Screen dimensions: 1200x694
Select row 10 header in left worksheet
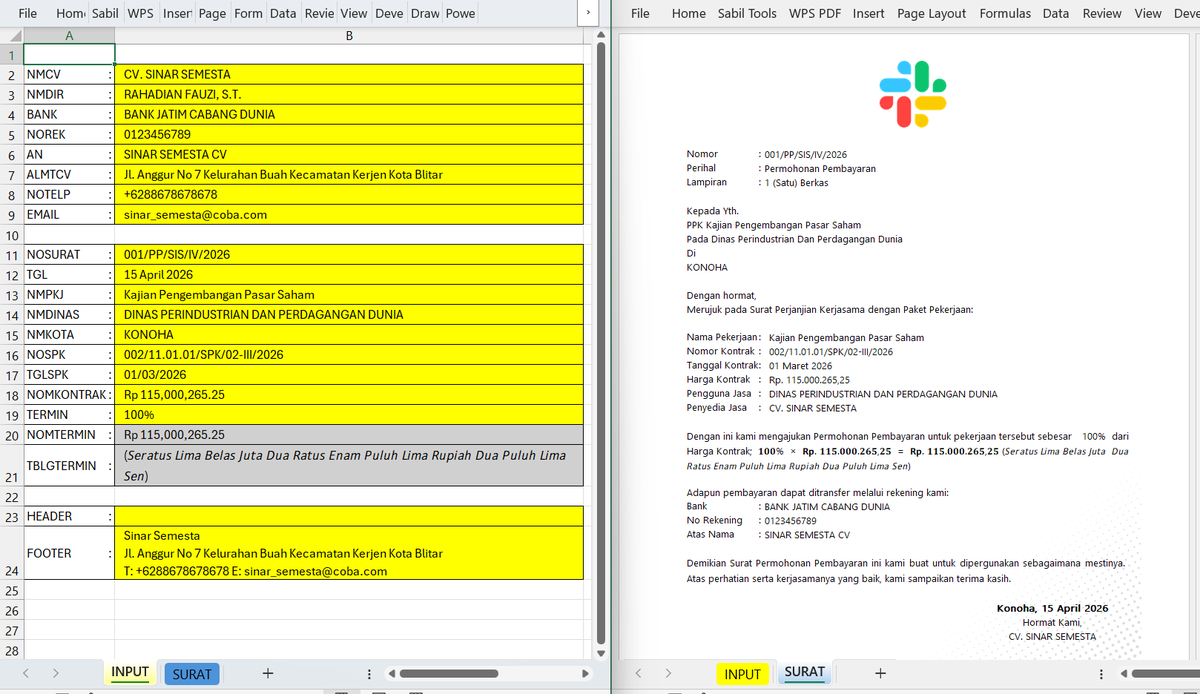pos(11,235)
